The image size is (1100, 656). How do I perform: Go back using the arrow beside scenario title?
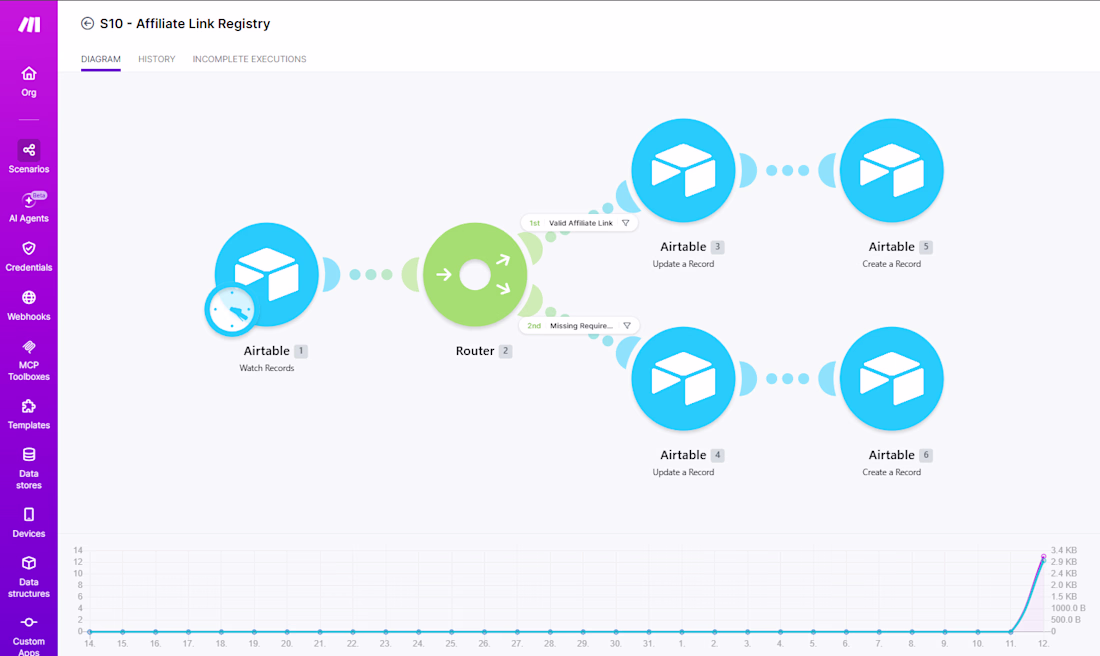(x=87, y=23)
